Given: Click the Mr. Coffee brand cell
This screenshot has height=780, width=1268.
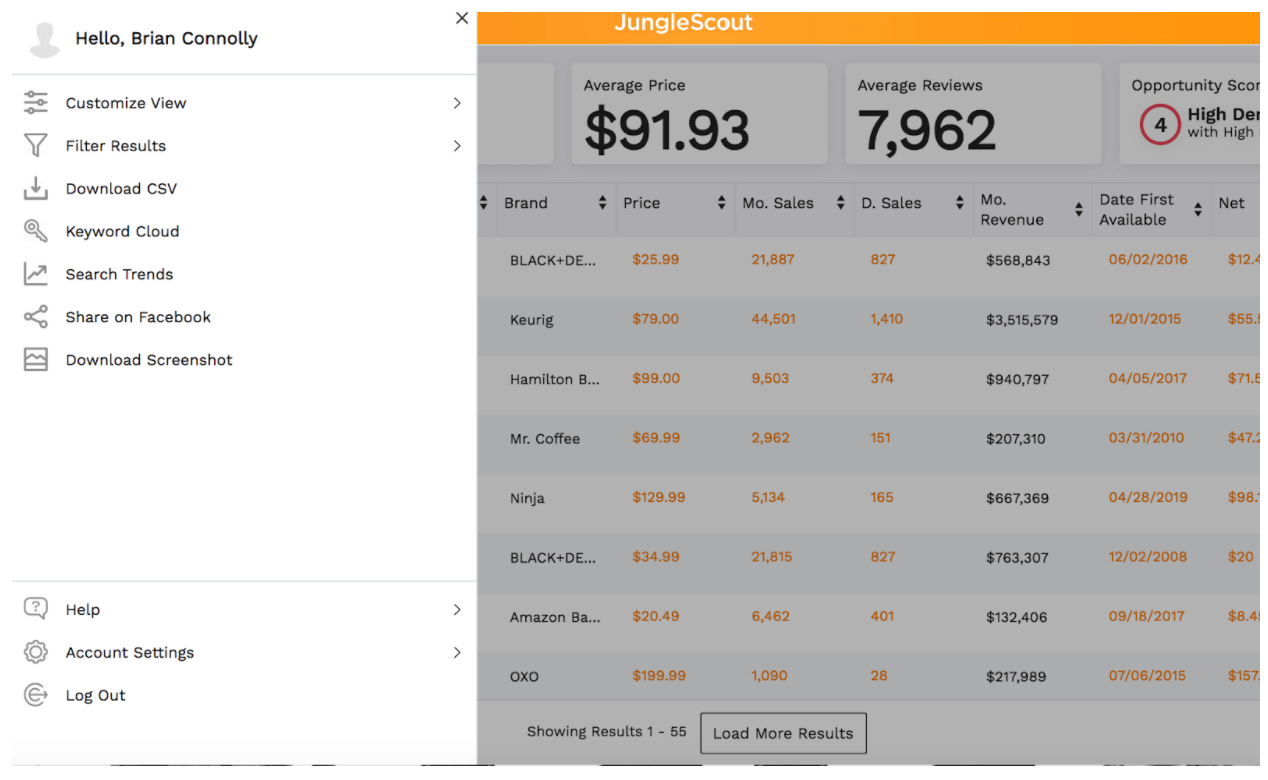Looking at the screenshot, I should 544,439.
